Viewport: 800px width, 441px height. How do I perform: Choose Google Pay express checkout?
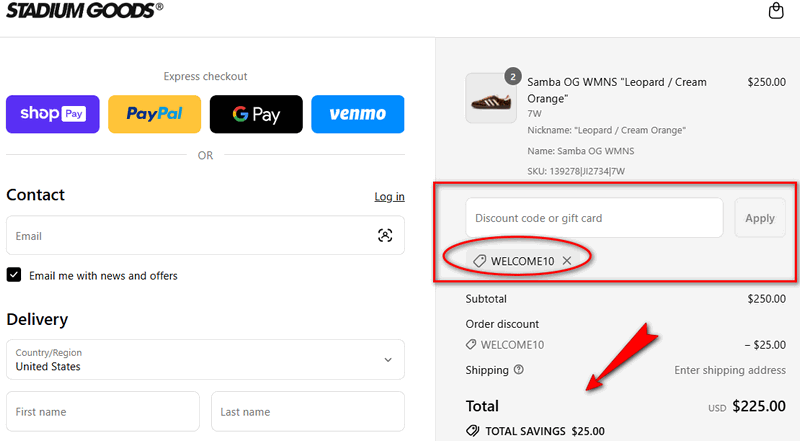click(256, 114)
